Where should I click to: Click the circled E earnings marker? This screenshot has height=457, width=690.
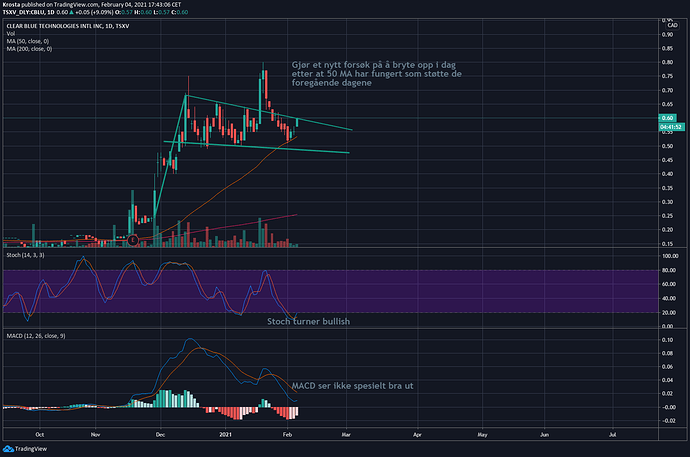tap(132, 239)
